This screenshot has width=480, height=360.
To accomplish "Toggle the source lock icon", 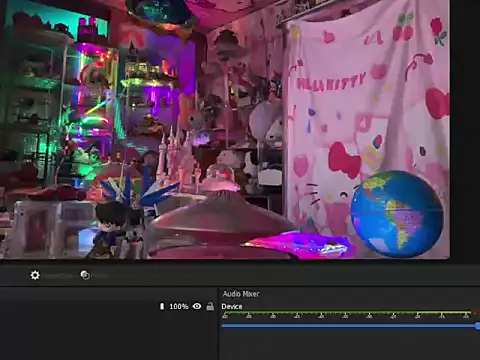I will click(210, 306).
